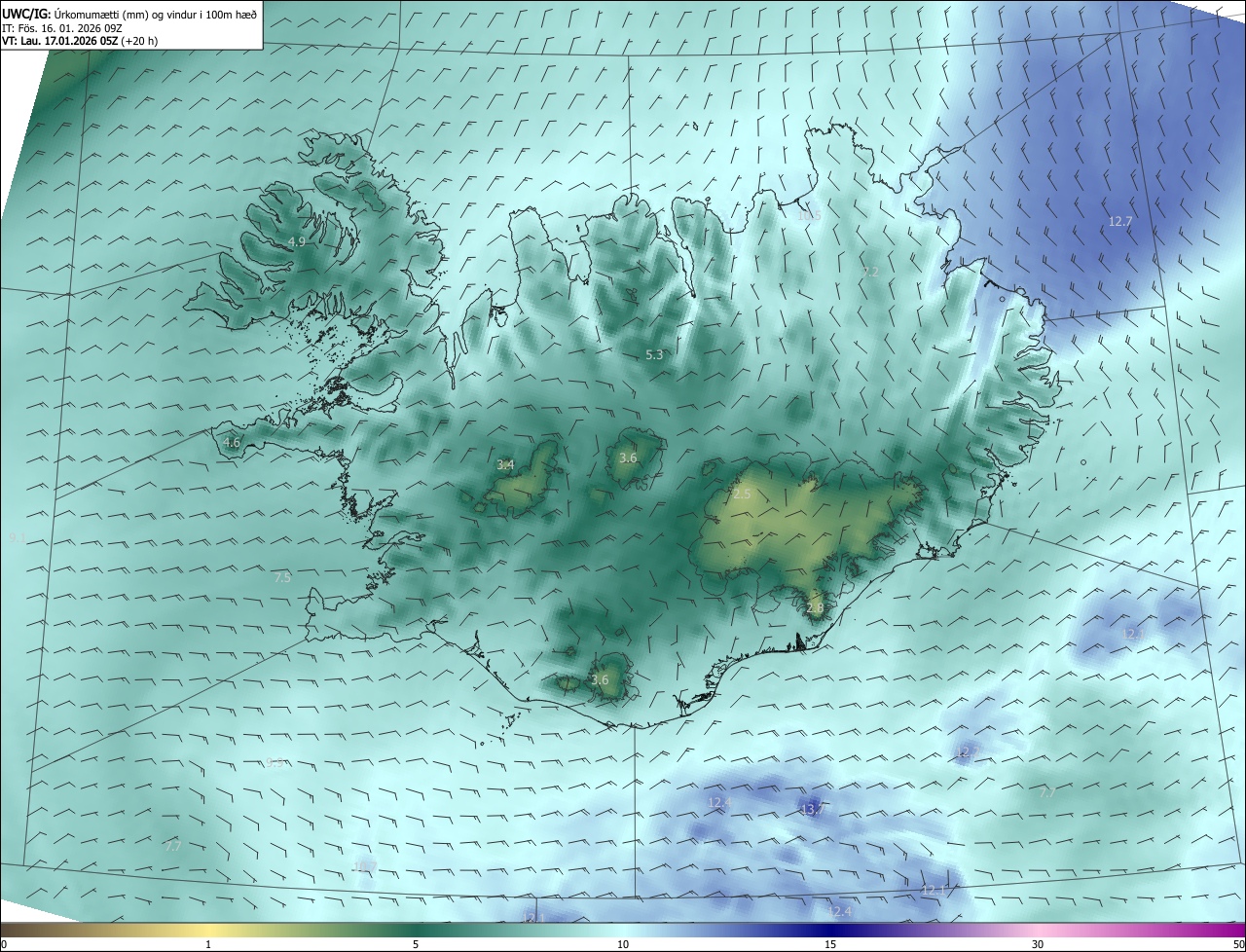Click the 10.5 value on the map

[810, 215]
